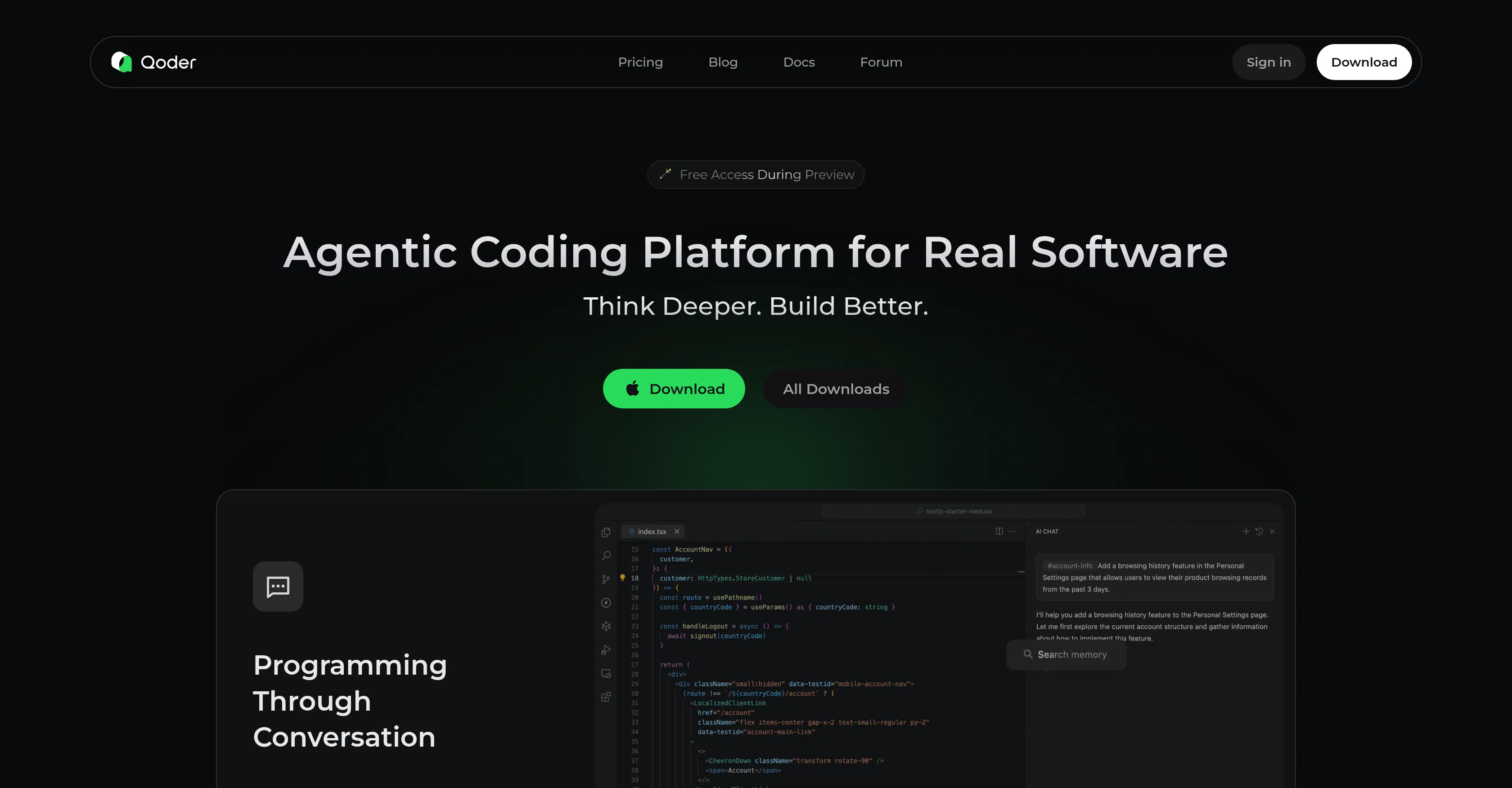Click the green Download button
This screenshot has width=1512, height=788.
click(674, 389)
